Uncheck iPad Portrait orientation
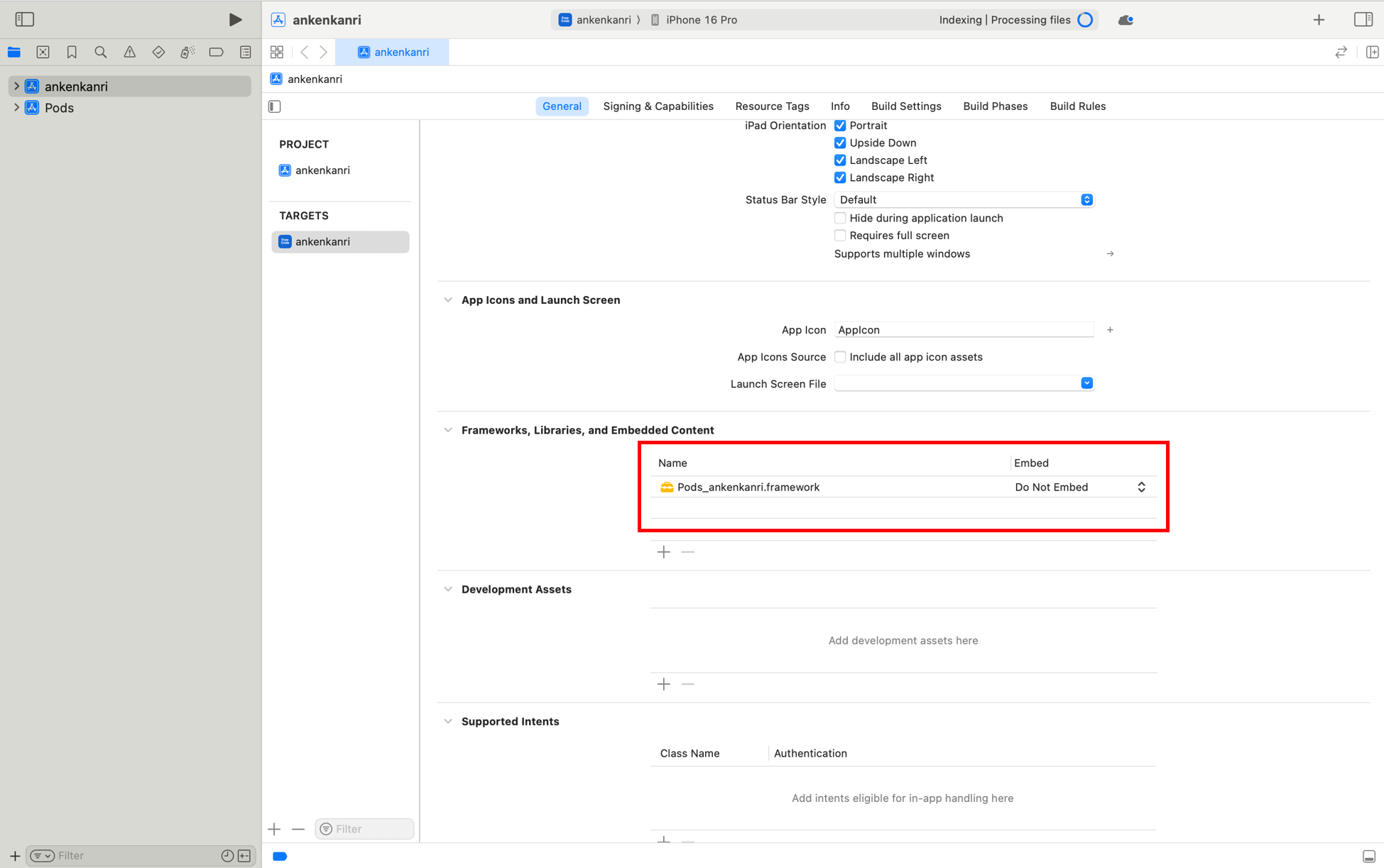This screenshot has height=868, width=1384. (840, 126)
